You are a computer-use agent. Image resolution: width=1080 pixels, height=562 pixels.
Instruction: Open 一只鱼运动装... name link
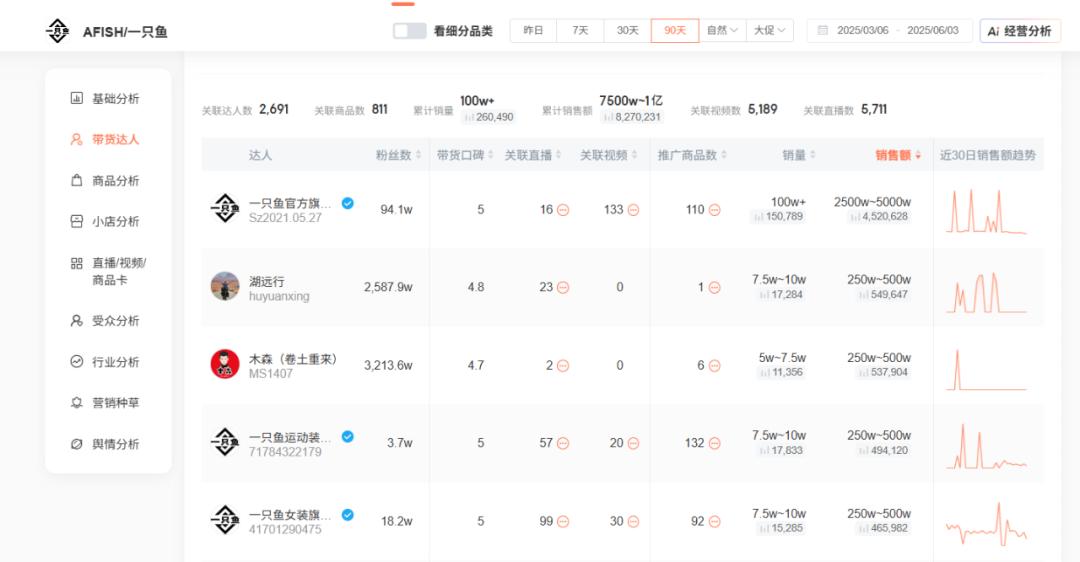tap(290, 437)
